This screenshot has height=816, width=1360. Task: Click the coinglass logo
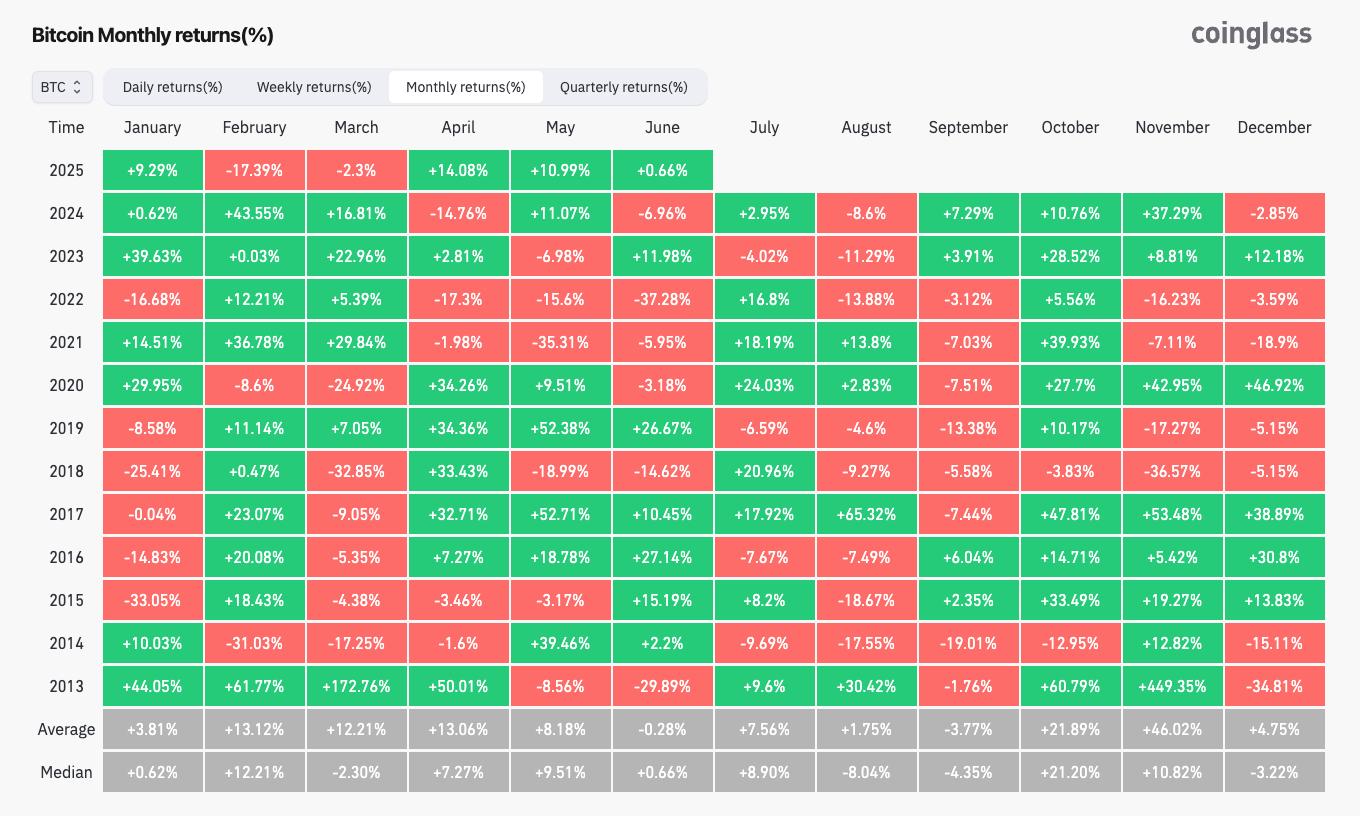point(1251,34)
